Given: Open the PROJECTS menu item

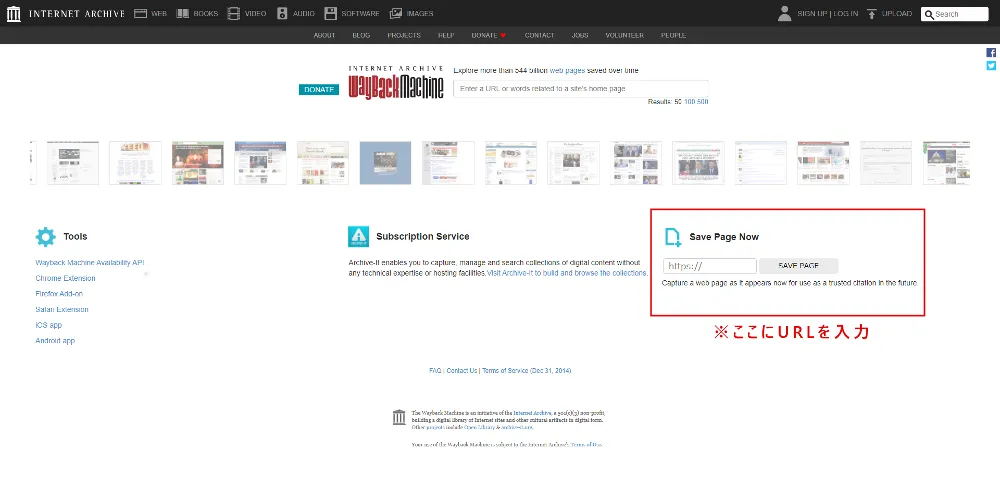Looking at the screenshot, I should [404, 36].
